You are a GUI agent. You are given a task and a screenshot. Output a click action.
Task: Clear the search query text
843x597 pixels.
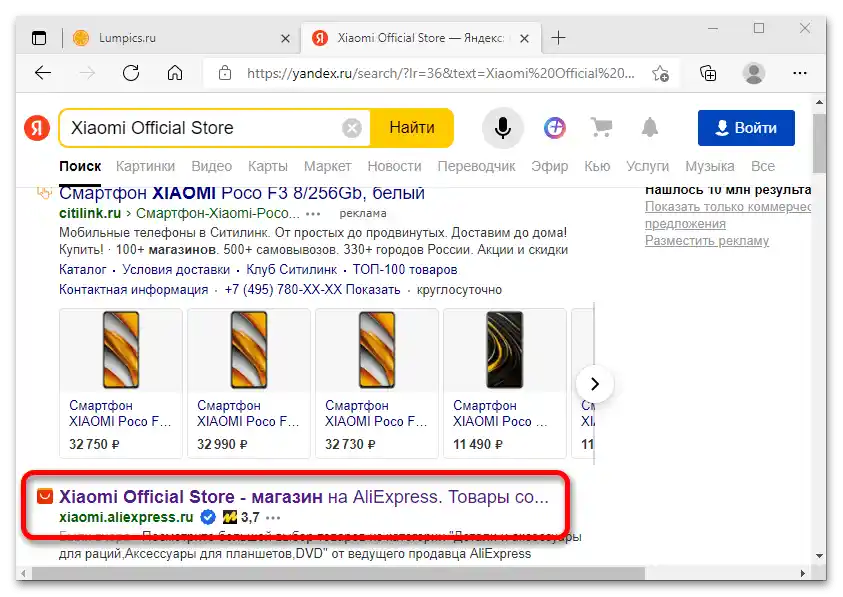[x=352, y=128]
